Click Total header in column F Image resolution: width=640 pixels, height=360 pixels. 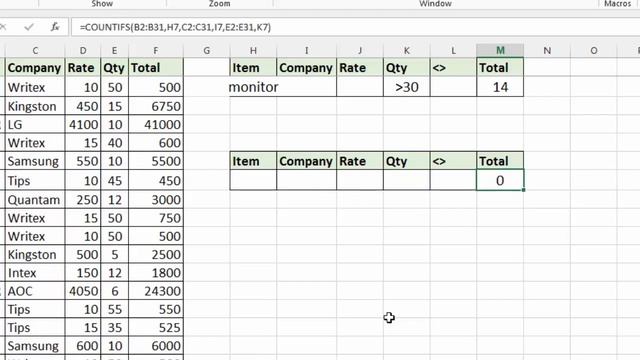click(156, 68)
